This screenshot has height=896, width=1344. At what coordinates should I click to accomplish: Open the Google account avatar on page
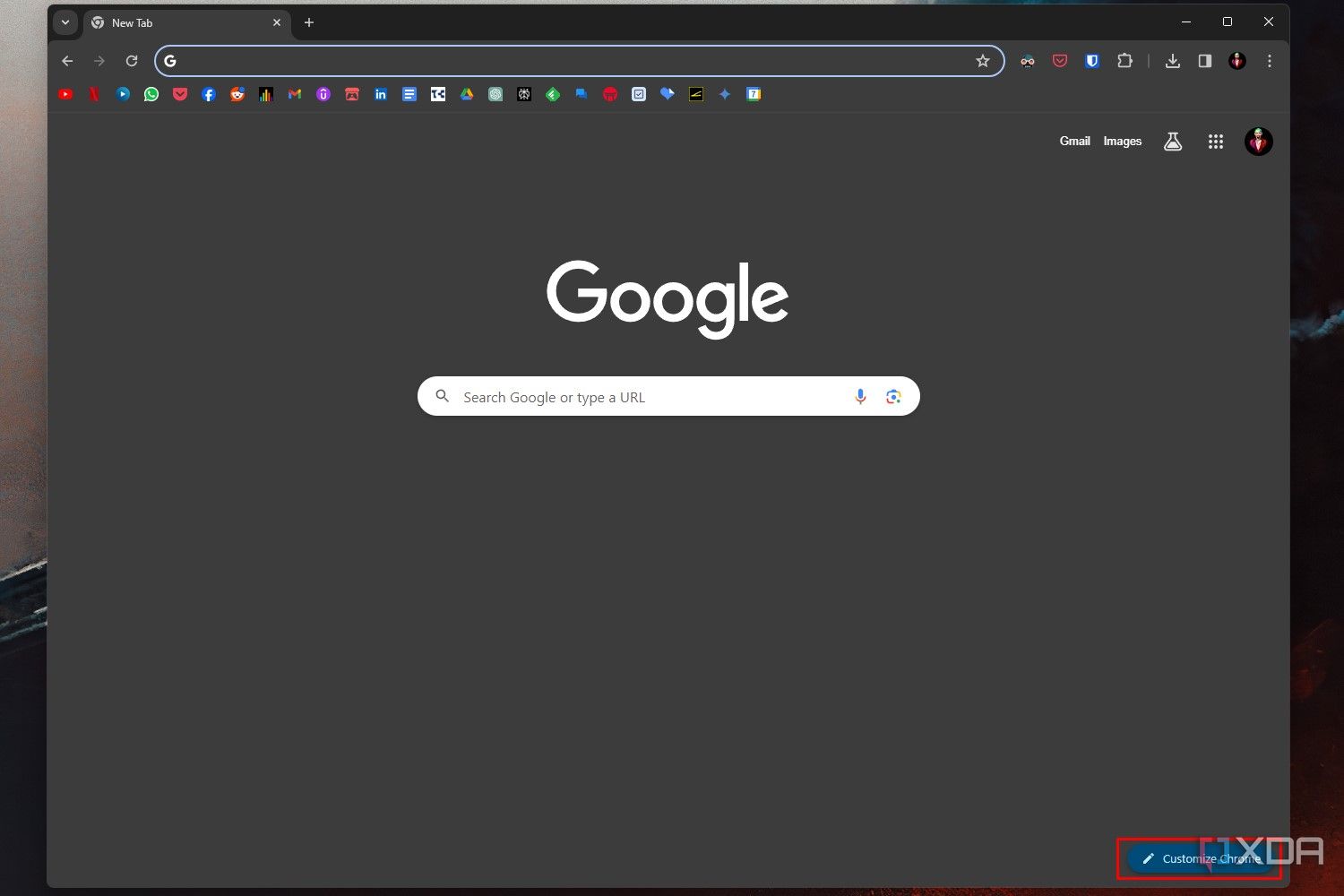1259,142
